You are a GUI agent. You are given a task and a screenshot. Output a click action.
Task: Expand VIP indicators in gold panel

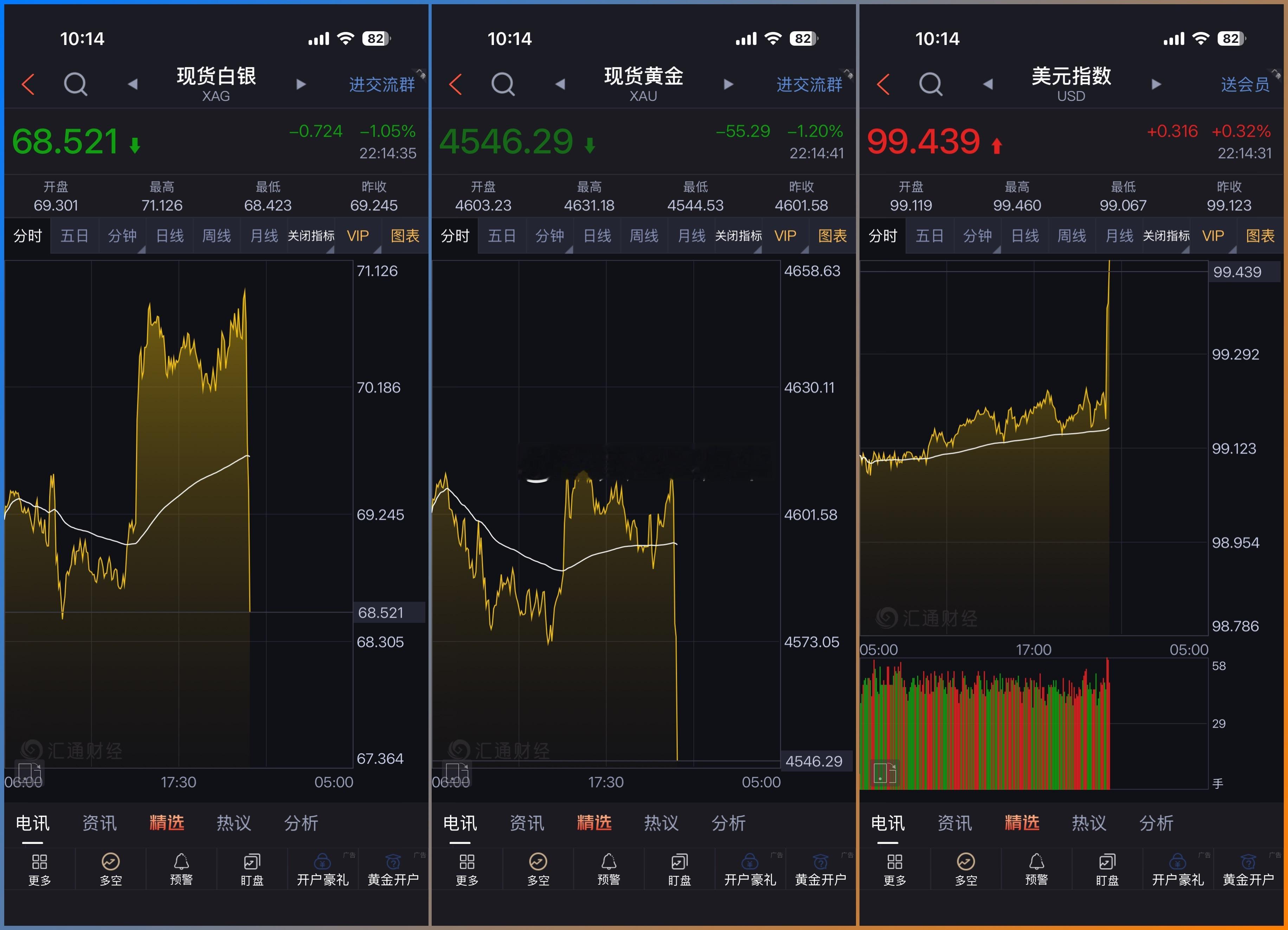(785, 236)
